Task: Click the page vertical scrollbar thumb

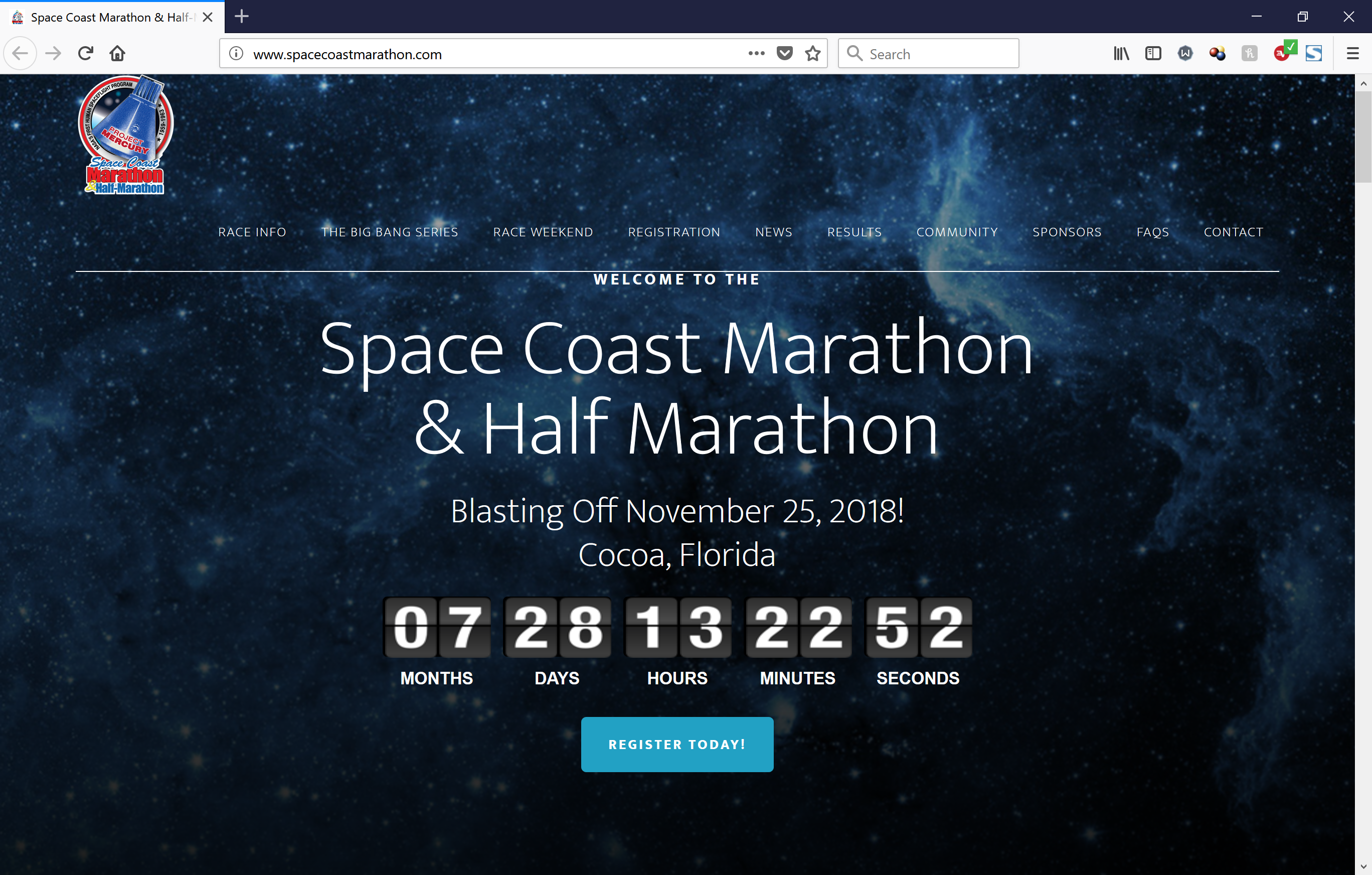Action: tap(1363, 137)
